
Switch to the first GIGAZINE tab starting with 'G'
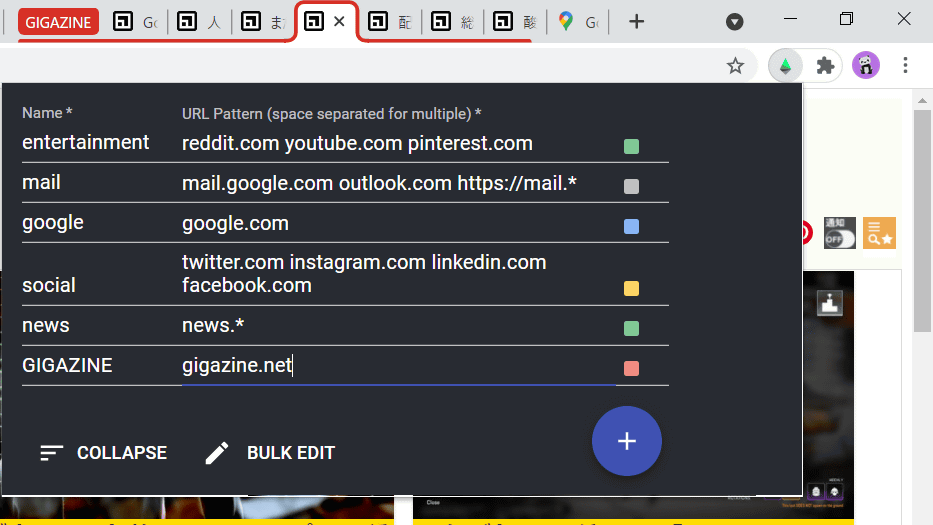[137, 23]
